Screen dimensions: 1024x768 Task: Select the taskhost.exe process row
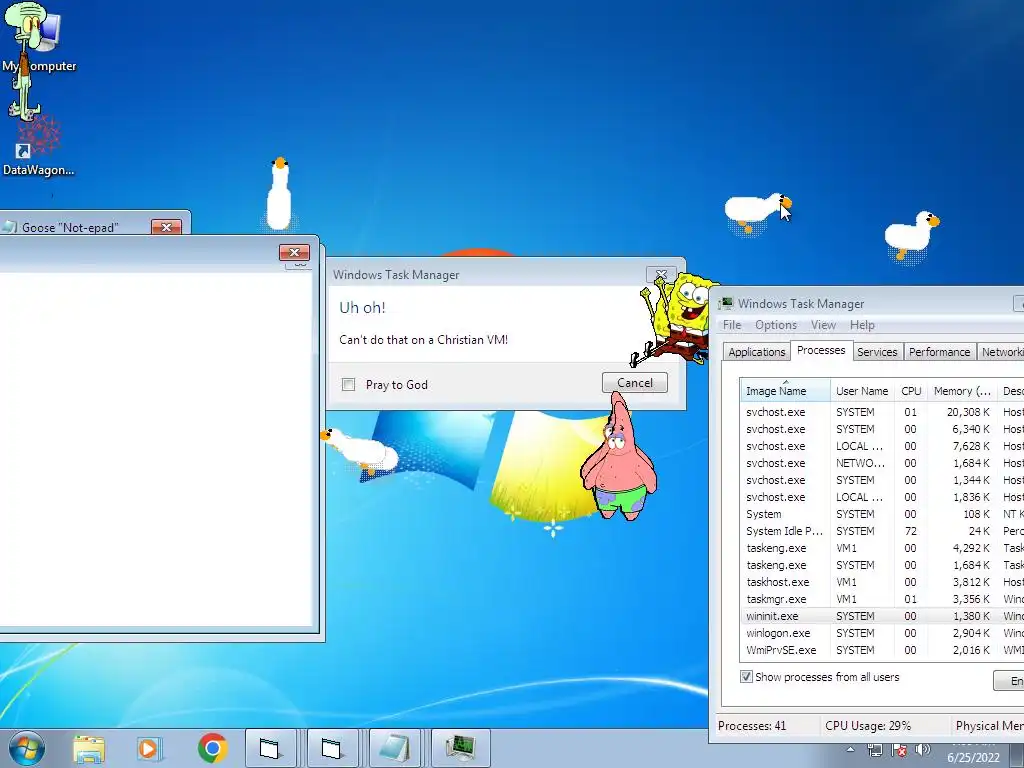pyautogui.click(x=882, y=582)
